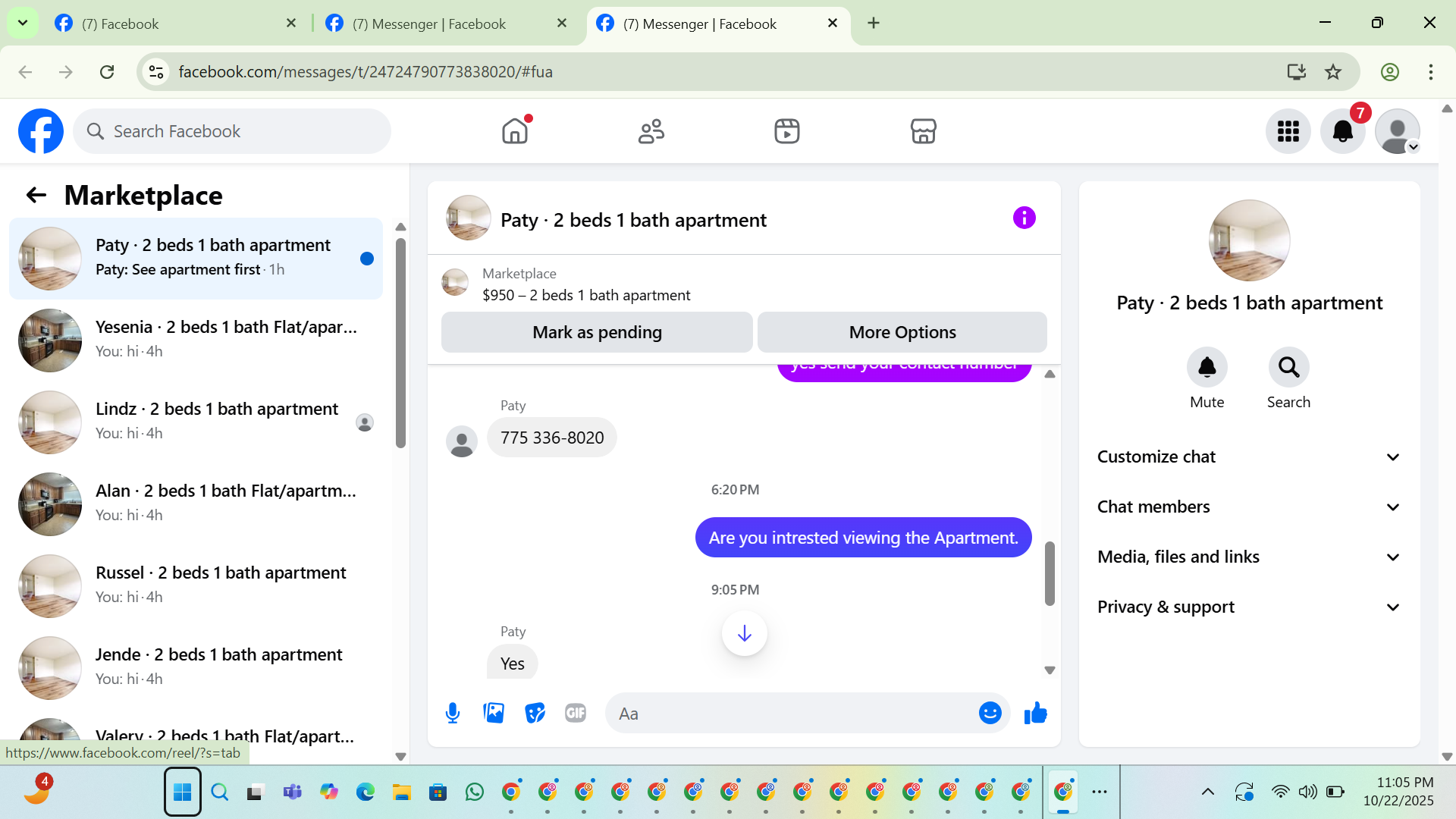Click the voice clip microphone icon
The height and width of the screenshot is (819, 1456).
tap(453, 713)
